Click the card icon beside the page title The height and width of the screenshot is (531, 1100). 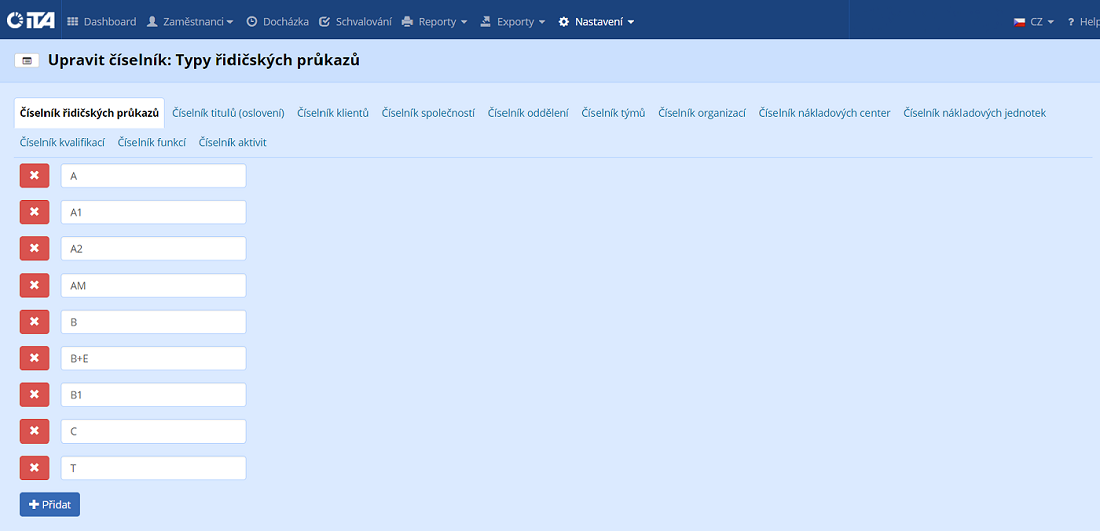(26, 61)
